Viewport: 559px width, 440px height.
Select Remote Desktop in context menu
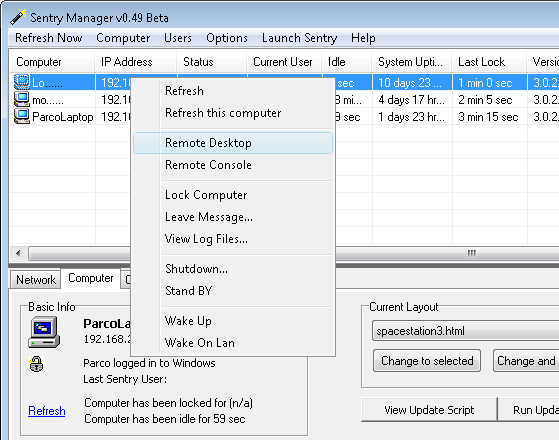tap(233, 143)
